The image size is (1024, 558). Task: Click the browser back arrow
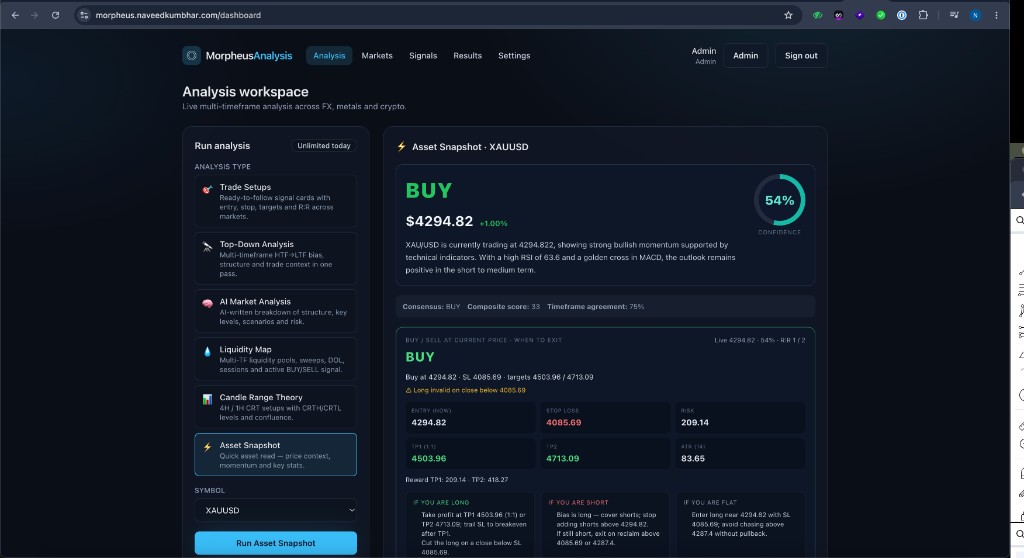tap(15, 15)
